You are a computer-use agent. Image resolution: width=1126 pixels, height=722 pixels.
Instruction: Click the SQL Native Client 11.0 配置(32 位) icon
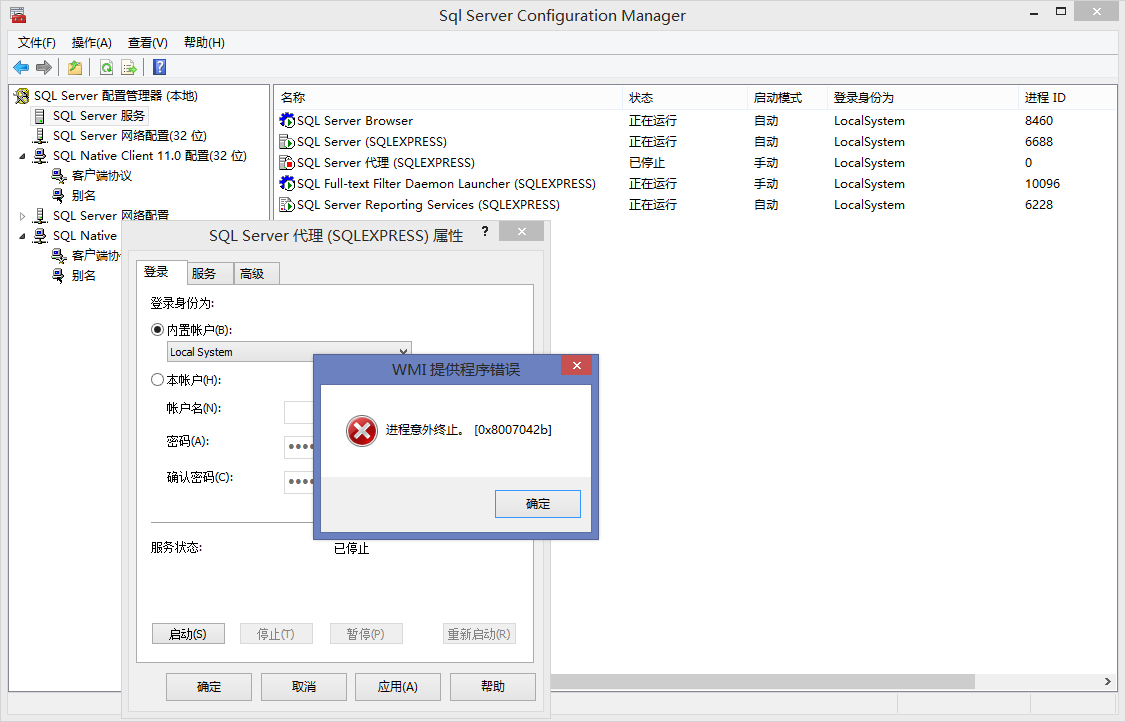click(x=40, y=156)
